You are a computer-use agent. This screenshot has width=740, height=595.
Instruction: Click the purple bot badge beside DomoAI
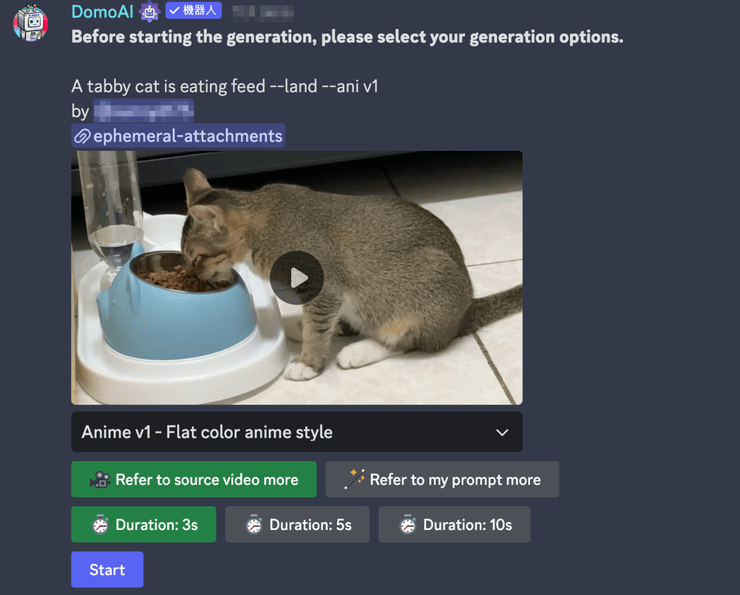[149, 12]
